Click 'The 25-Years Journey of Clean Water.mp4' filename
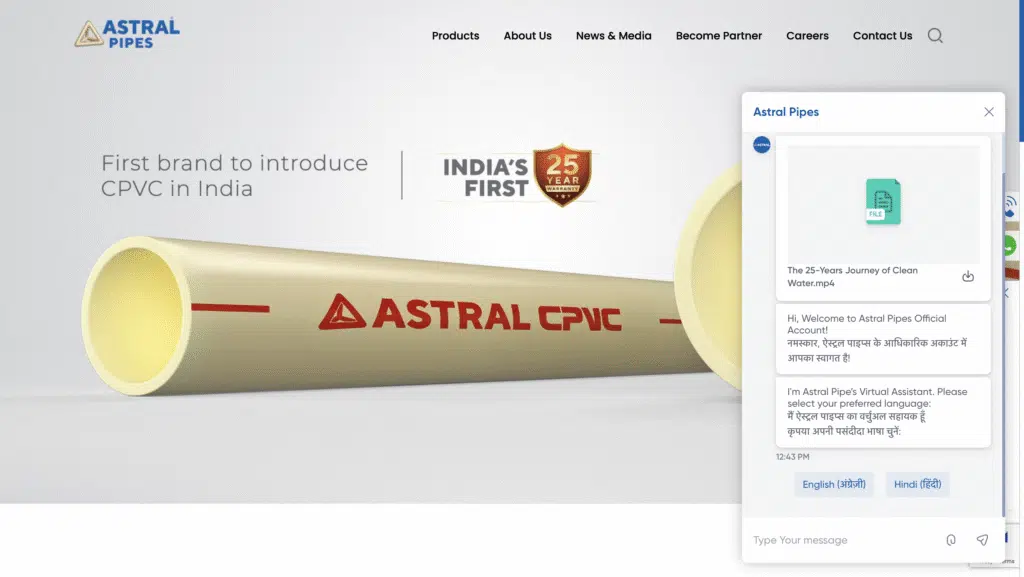The height and width of the screenshot is (577, 1024). pos(852,277)
